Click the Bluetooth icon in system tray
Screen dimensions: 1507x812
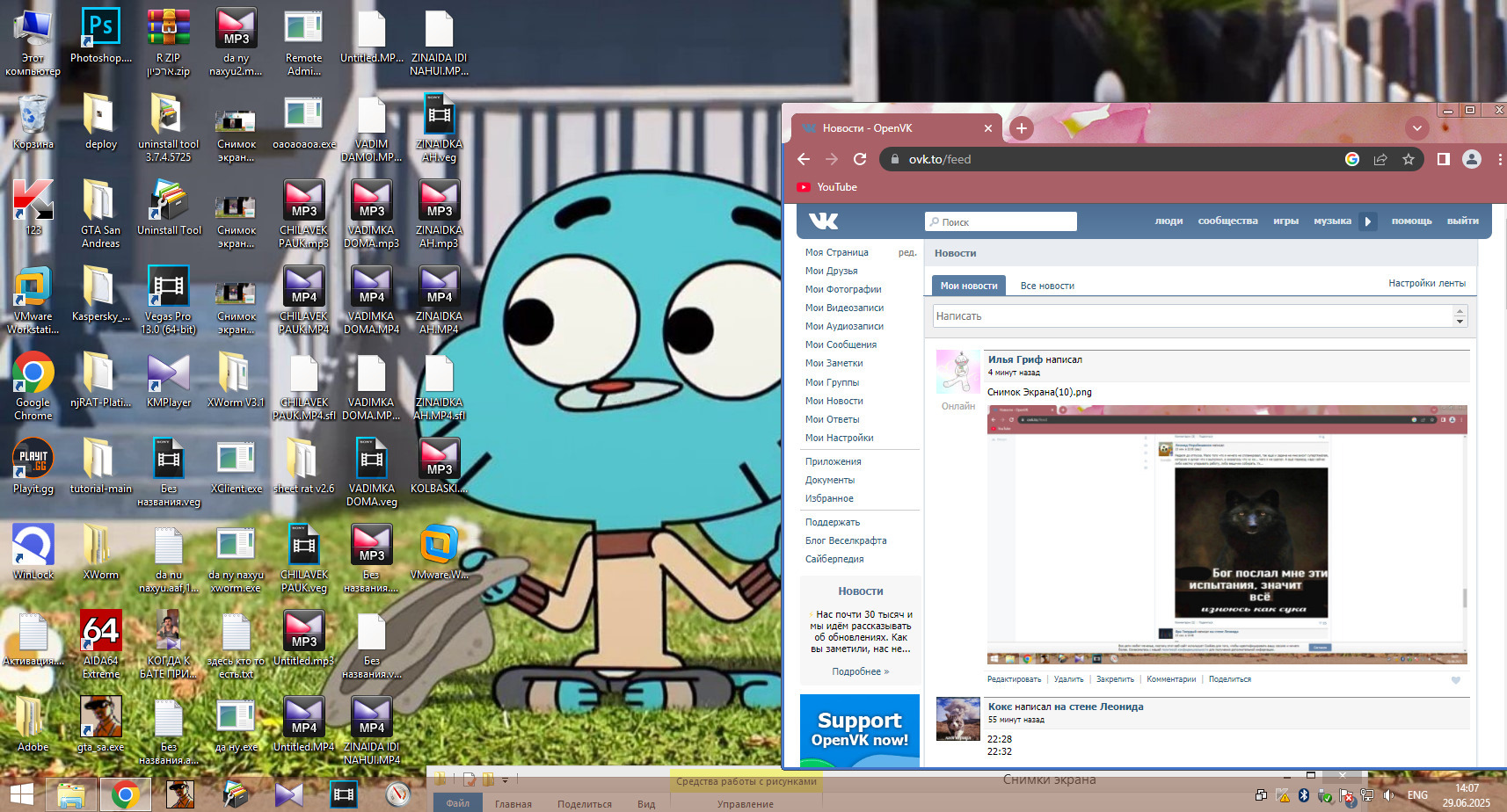1304,795
